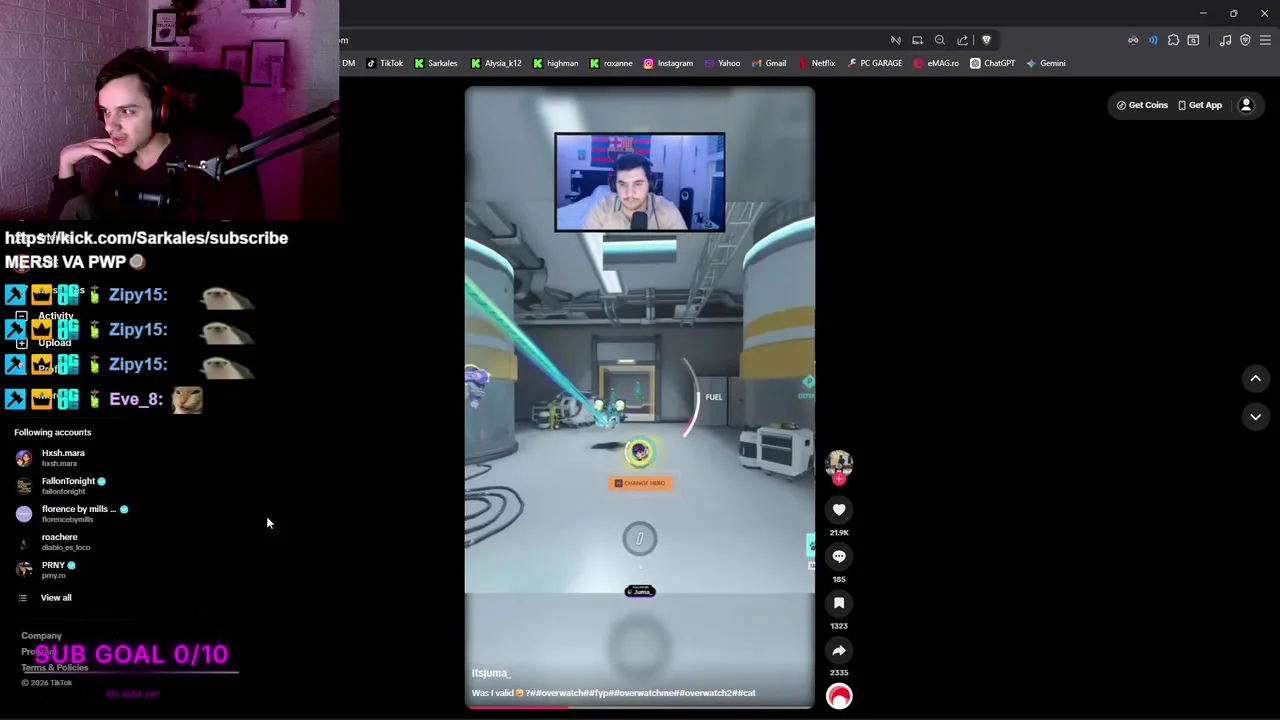Click the Get App button
Screen dimensions: 1280x720
(x=1200, y=105)
